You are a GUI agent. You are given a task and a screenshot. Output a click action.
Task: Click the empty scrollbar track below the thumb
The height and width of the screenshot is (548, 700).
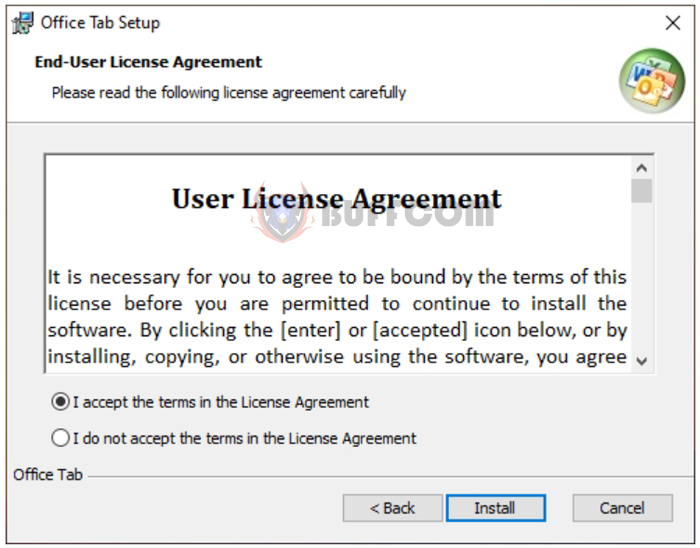pyautogui.click(x=642, y=277)
